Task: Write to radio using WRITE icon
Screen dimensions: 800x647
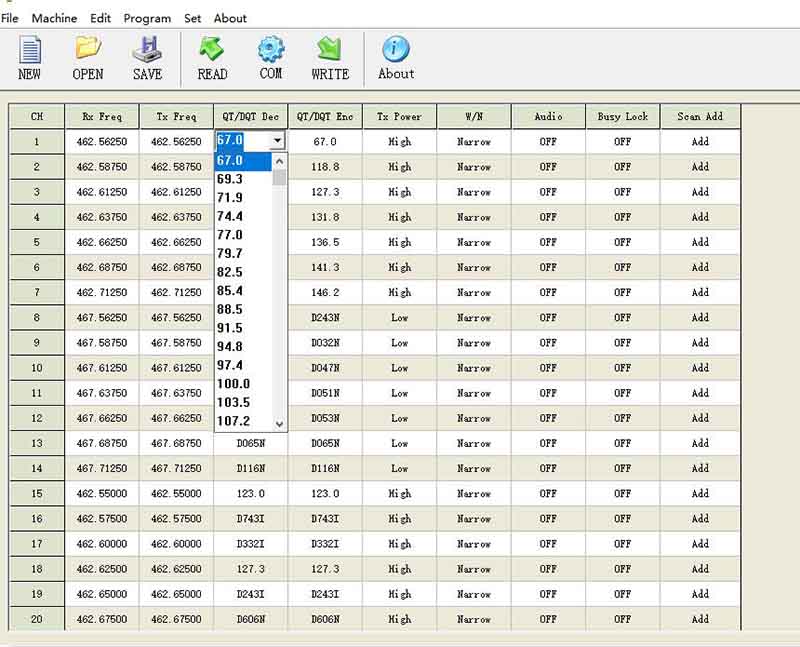Action: pyautogui.click(x=330, y=58)
